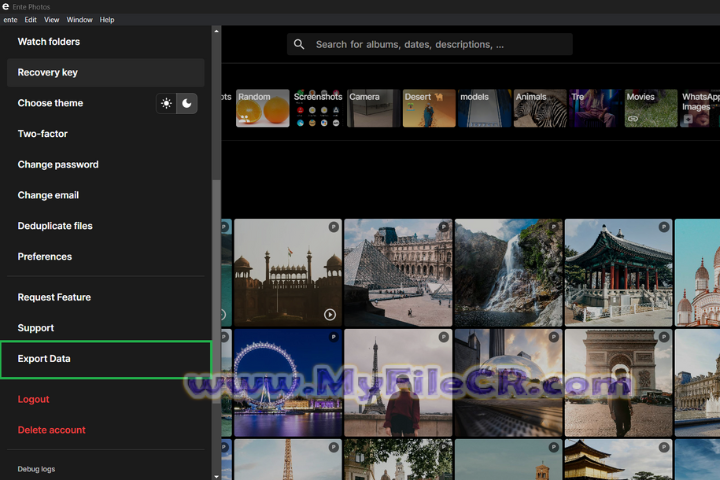Open the ente menu
Image resolution: width=720 pixels, height=480 pixels.
10,20
